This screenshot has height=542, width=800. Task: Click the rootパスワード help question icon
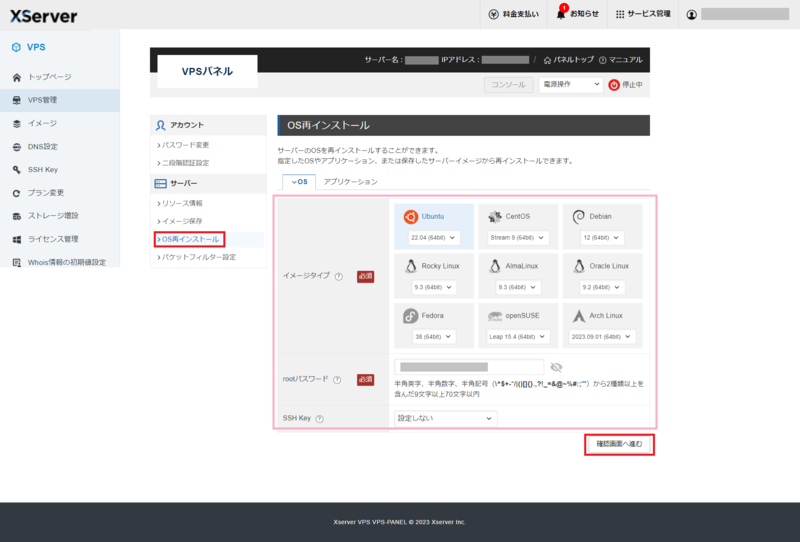coord(337,380)
